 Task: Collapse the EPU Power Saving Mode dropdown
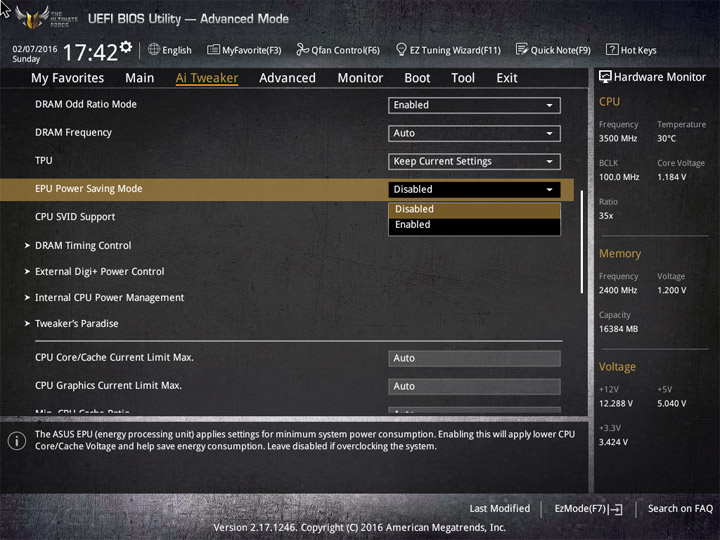(x=474, y=190)
